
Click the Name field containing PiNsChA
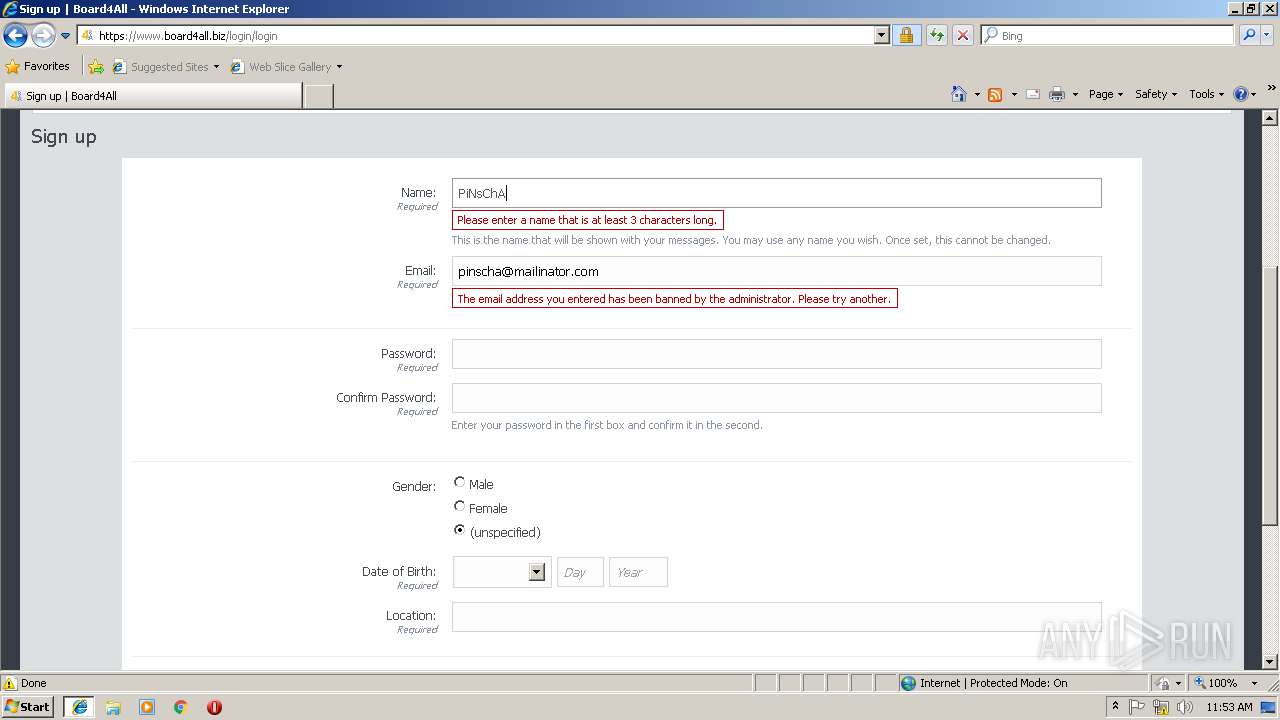pyautogui.click(x=776, y=193)
